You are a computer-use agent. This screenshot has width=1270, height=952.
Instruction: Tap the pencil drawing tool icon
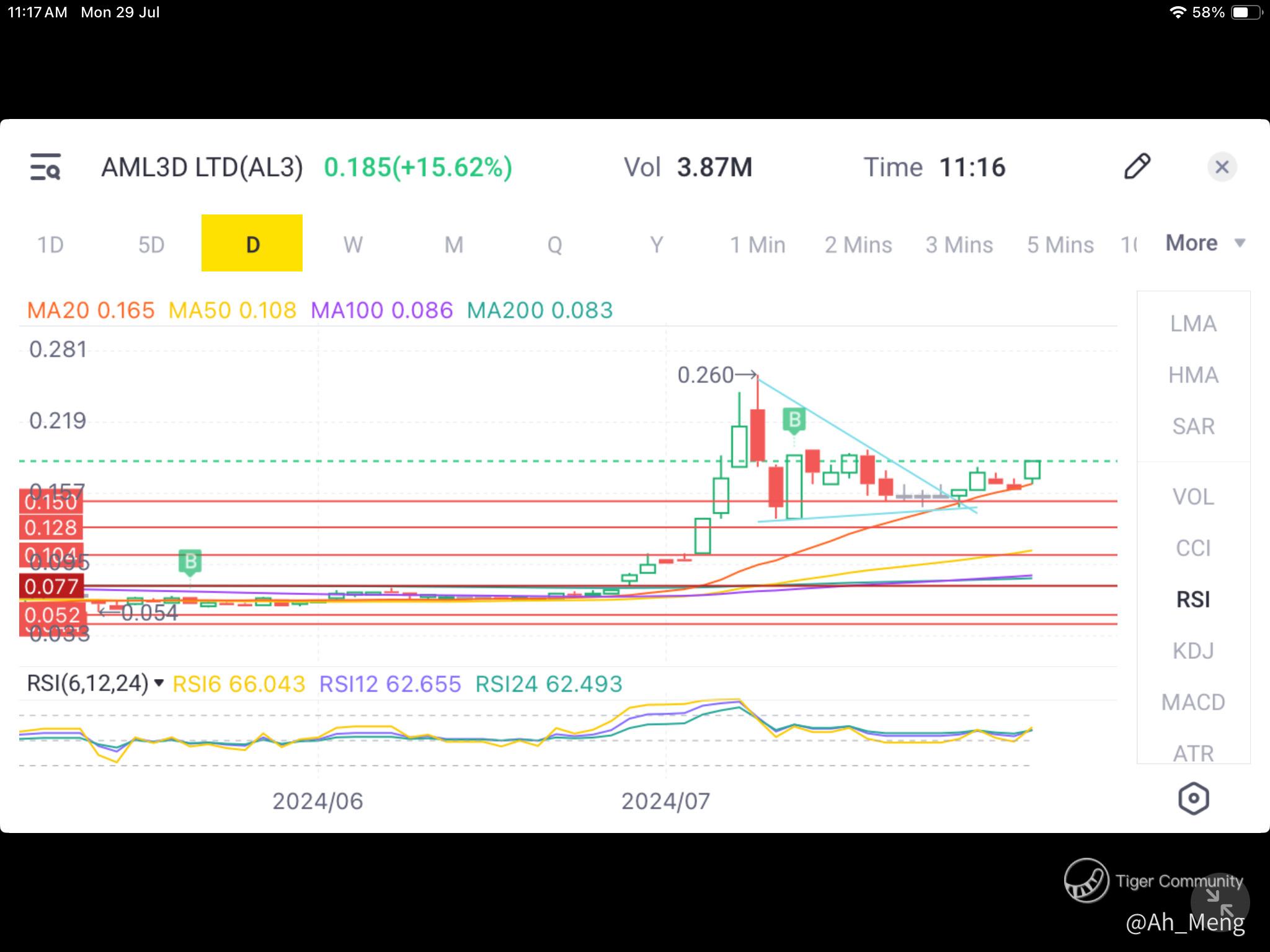click(1137, 167)
